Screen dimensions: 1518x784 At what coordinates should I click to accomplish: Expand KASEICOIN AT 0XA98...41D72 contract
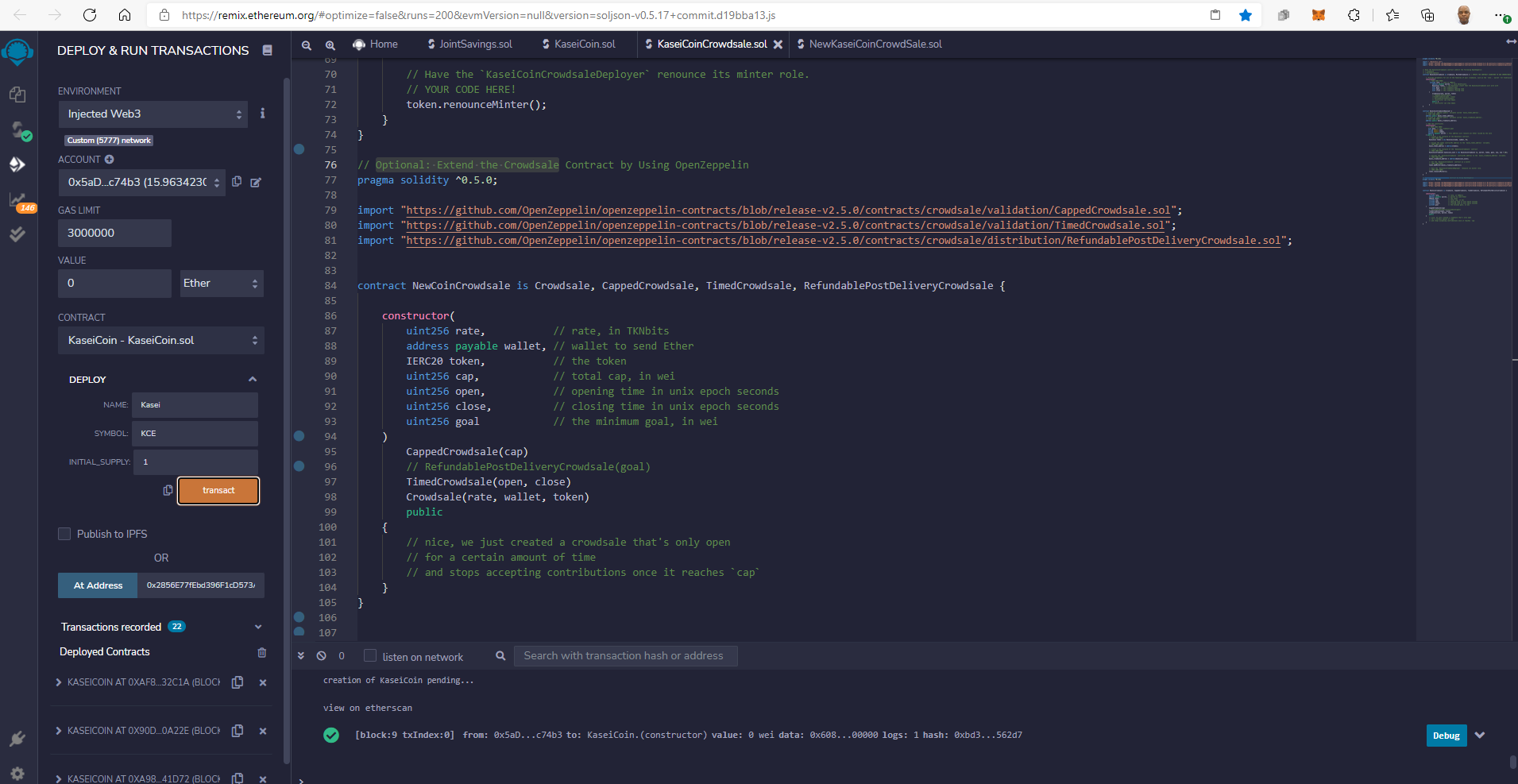60,778
